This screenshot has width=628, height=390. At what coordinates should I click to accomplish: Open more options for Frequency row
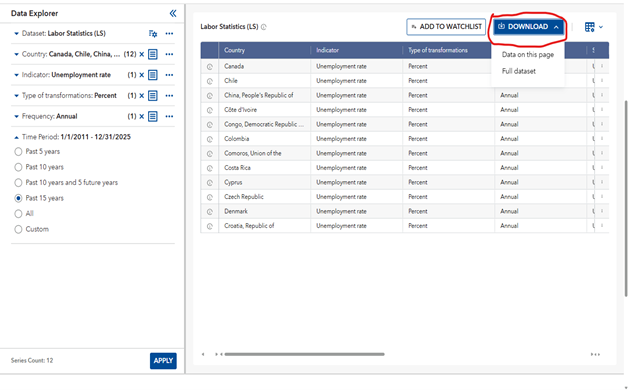(169, 117)
